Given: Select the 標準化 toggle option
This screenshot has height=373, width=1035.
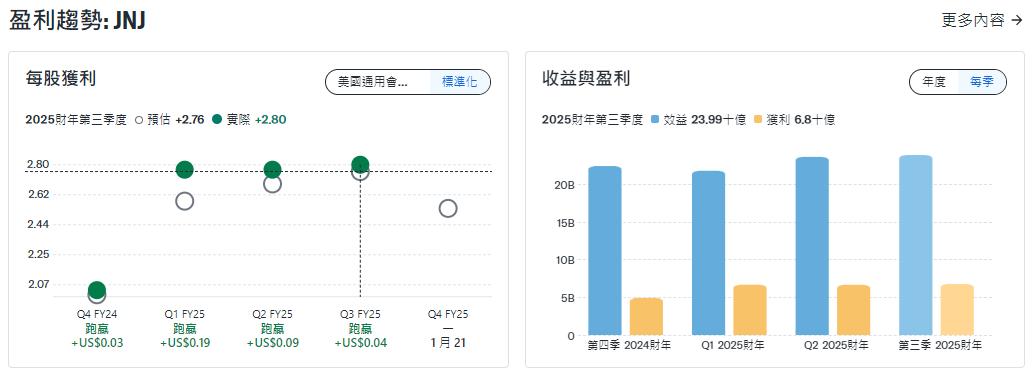Looking at the screenshot, I should [x=459, y=82].
